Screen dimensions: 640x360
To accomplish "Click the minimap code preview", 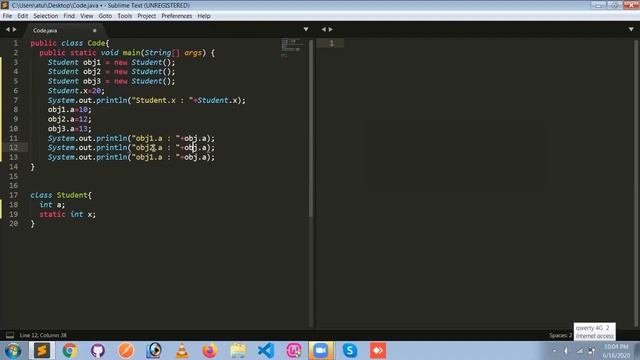I will coord(292,47).
